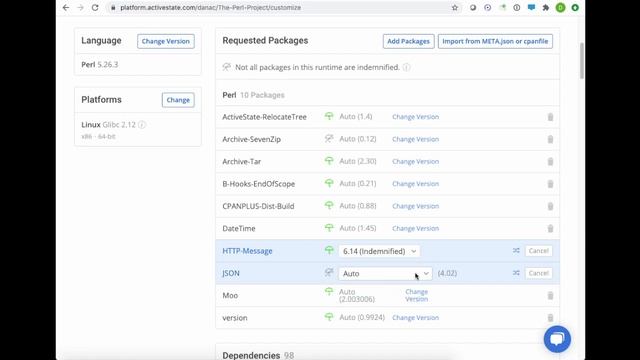Import from META.json or cpanfile
The width and height of the screenshot is (640, 360).
[x=495, y=41]
